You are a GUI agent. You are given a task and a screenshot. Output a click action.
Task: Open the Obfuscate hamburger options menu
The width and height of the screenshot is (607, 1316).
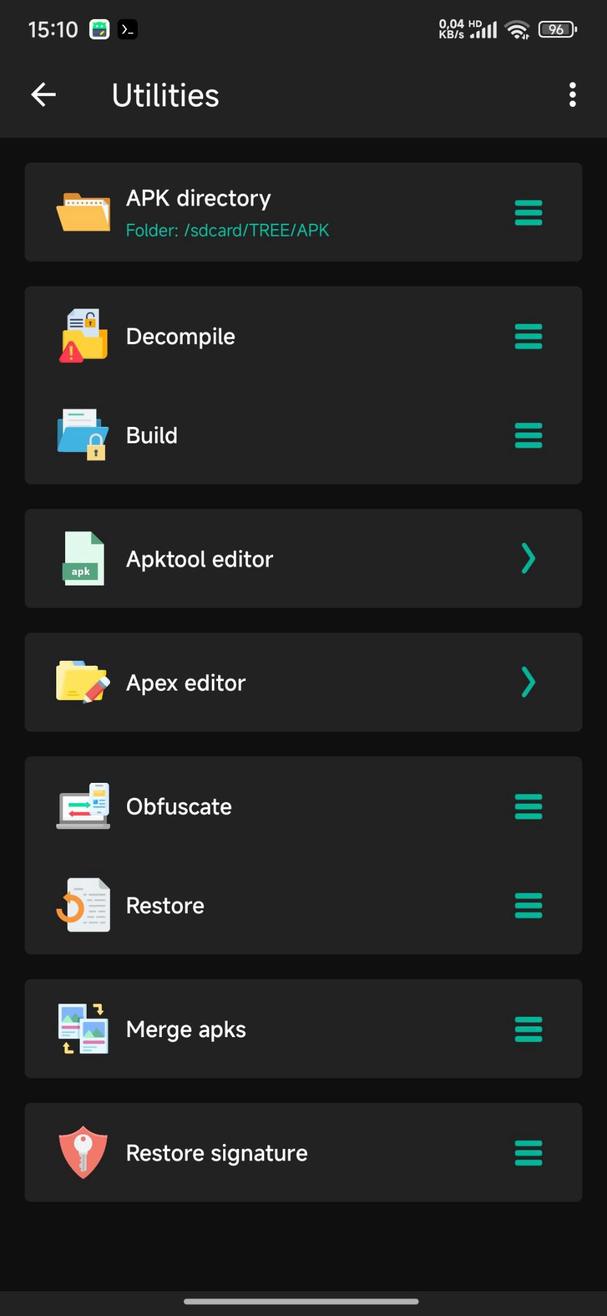(528, 806)
